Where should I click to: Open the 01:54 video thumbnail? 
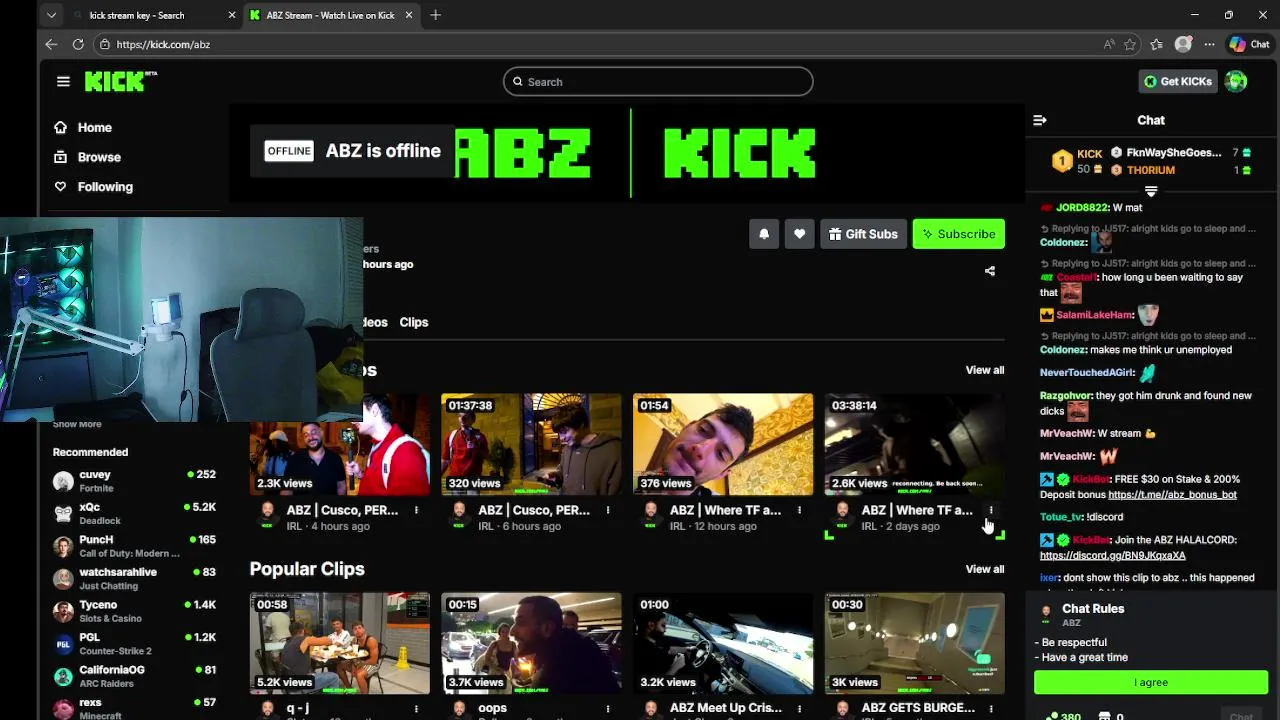[x=723, y=444]
